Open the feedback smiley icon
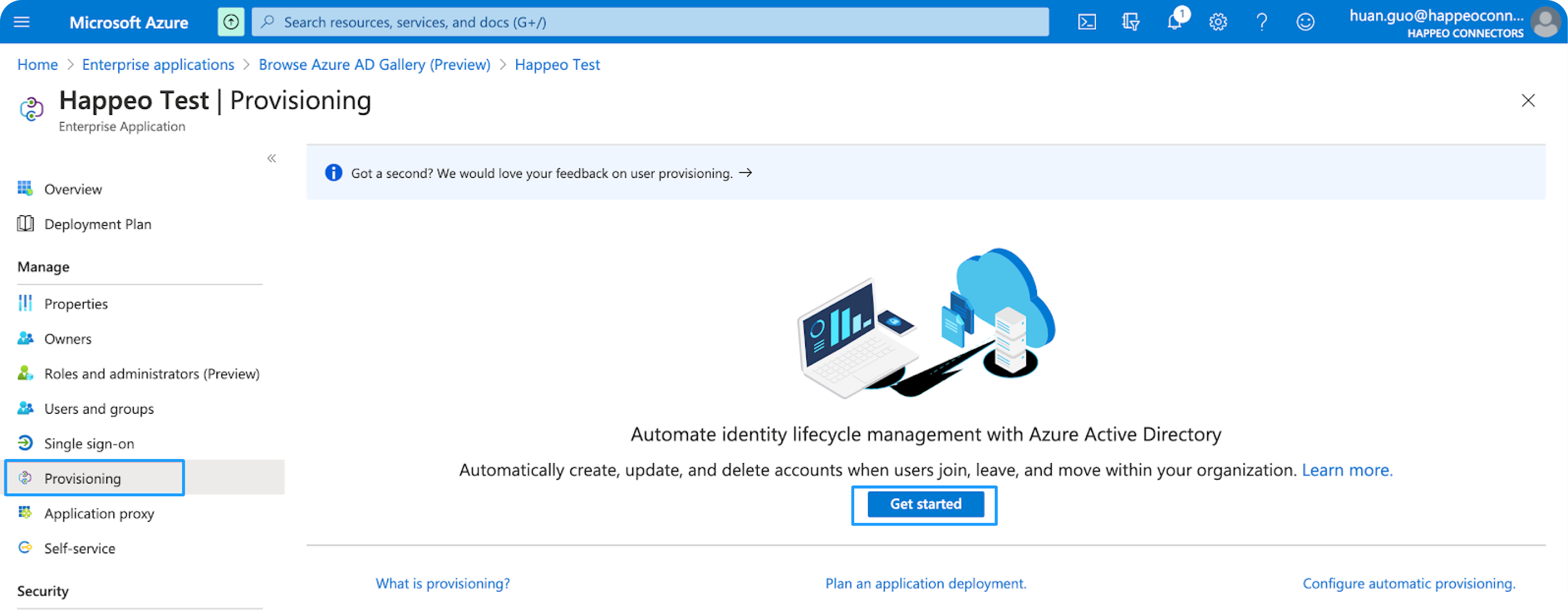Viewport: 1568px width, 610px height. 1305,22
